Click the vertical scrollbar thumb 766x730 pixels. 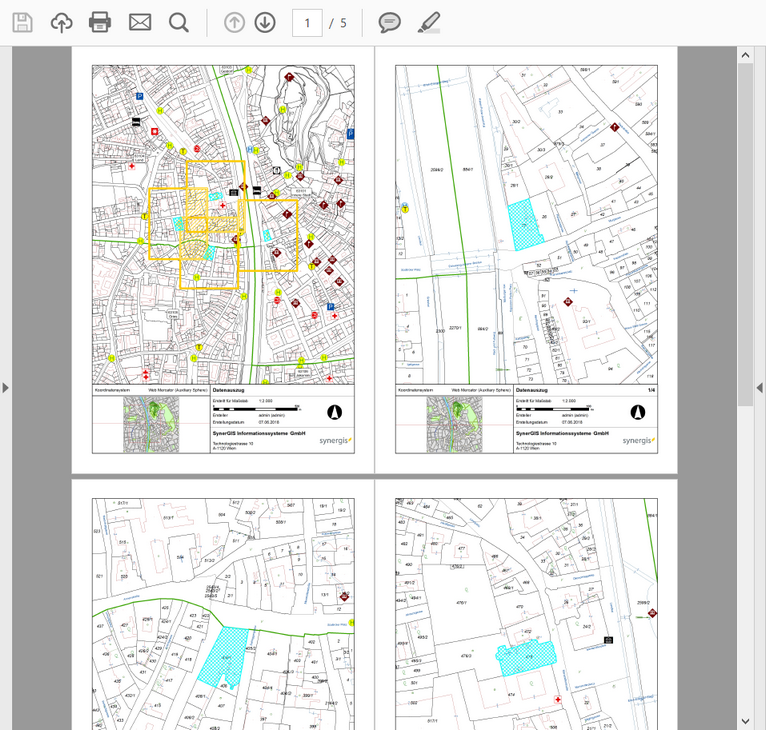[746, 235]
